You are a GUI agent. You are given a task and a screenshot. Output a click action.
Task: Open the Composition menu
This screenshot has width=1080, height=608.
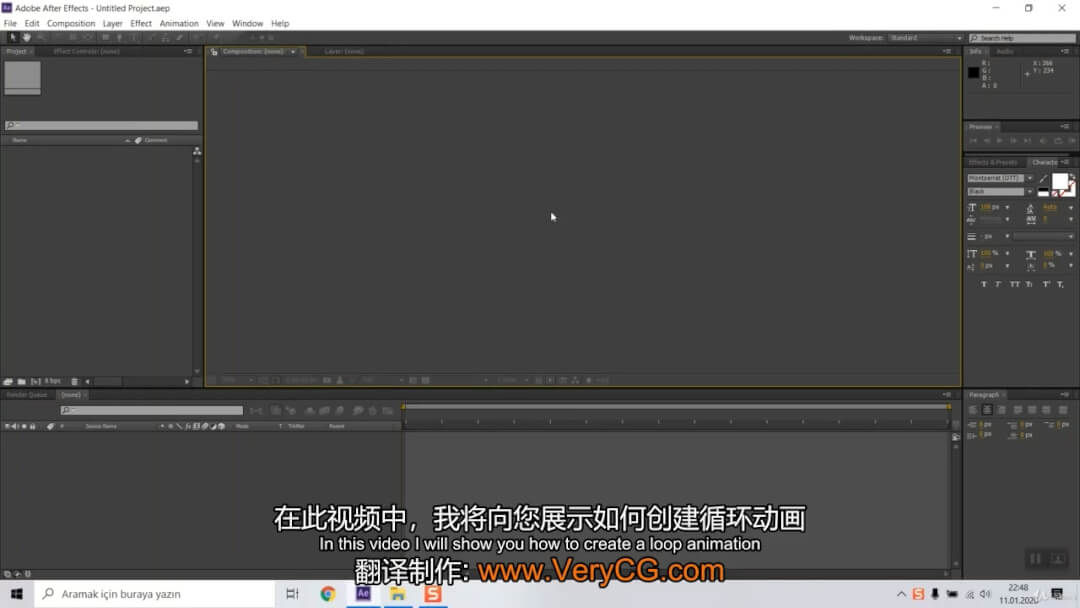71,23
